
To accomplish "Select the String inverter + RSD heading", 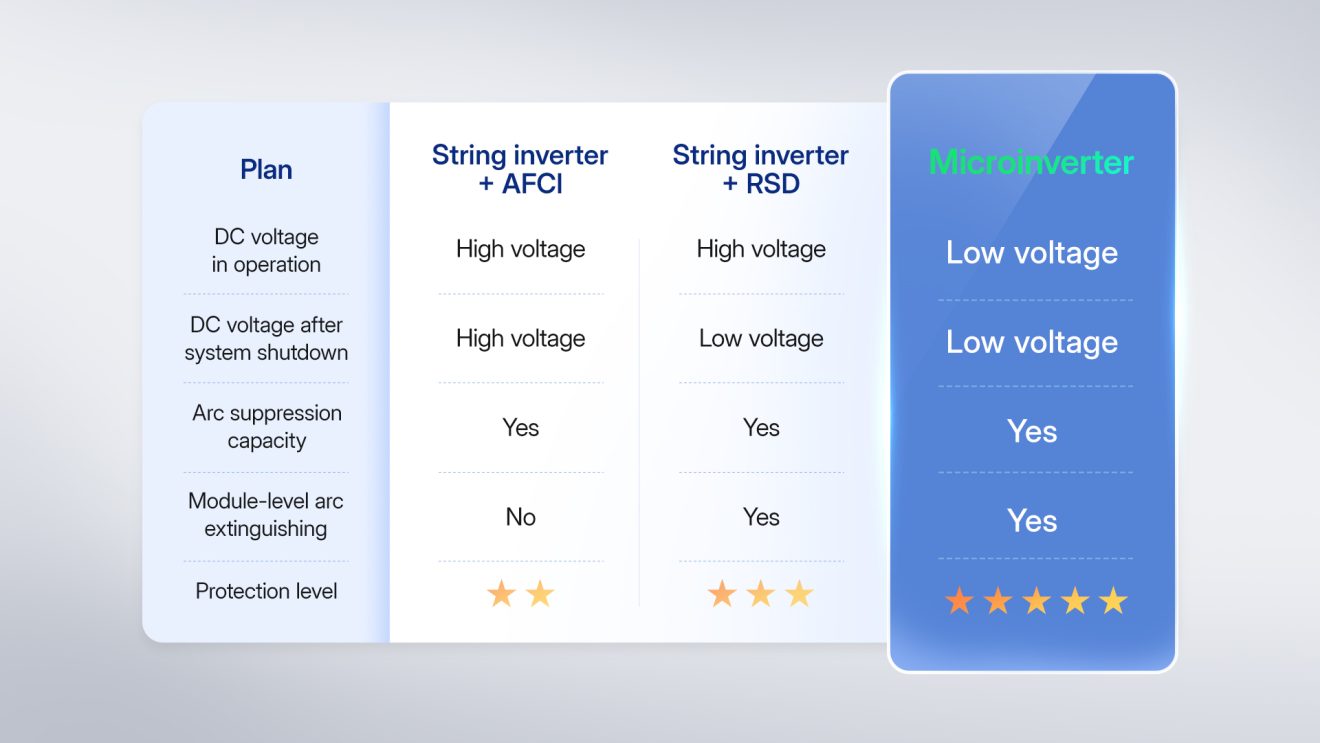I will (760, 169).
